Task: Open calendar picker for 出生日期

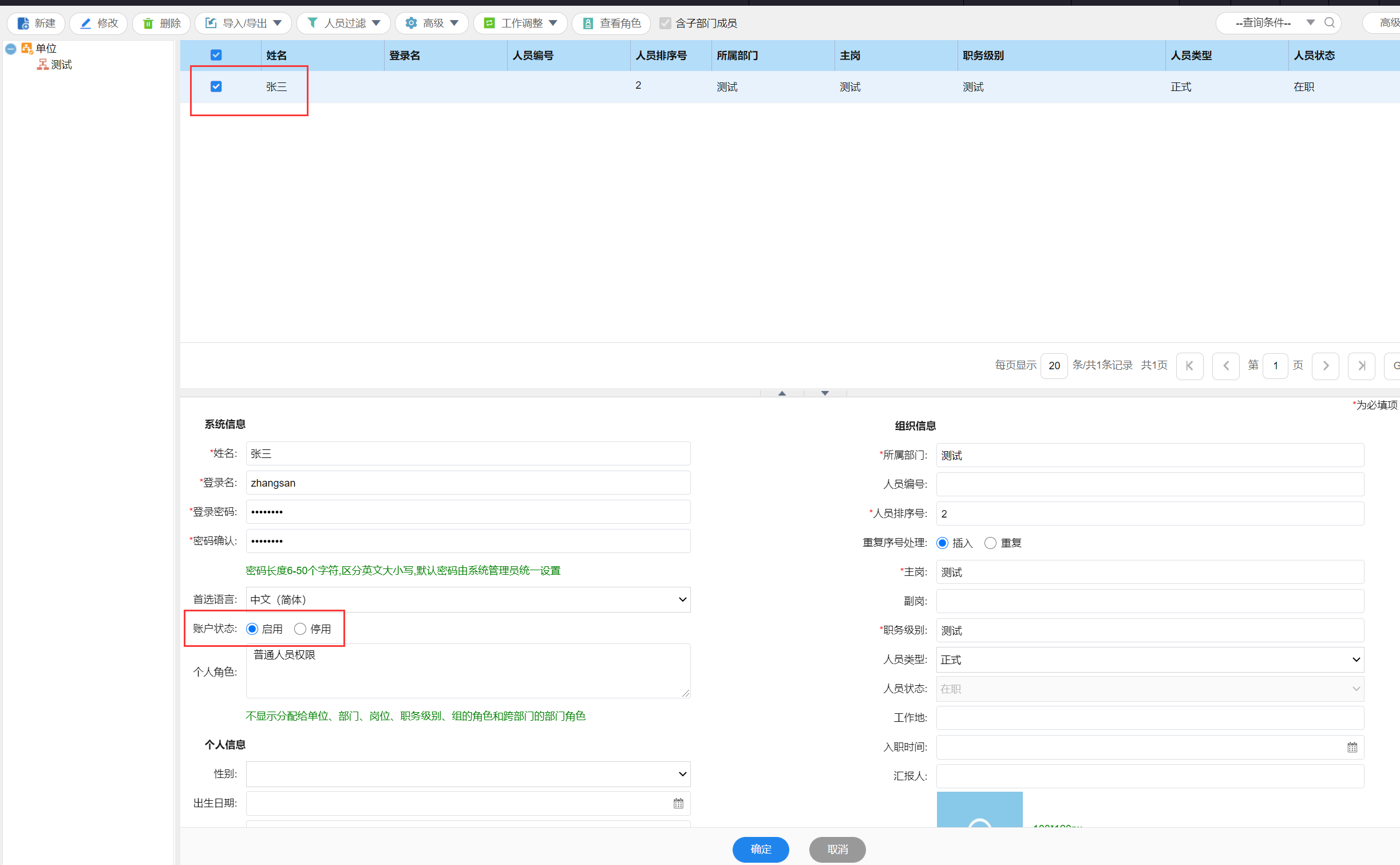Action: pos(678,803)
